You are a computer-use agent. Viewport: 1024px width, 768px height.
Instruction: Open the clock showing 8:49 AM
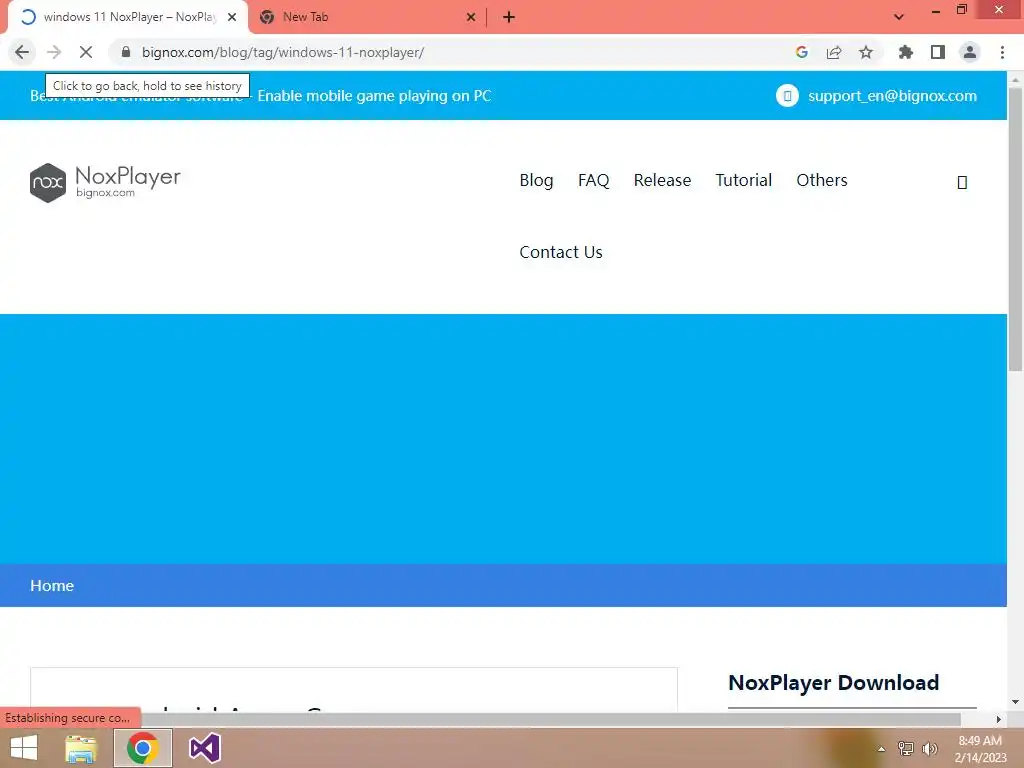[x=980, y=749]
